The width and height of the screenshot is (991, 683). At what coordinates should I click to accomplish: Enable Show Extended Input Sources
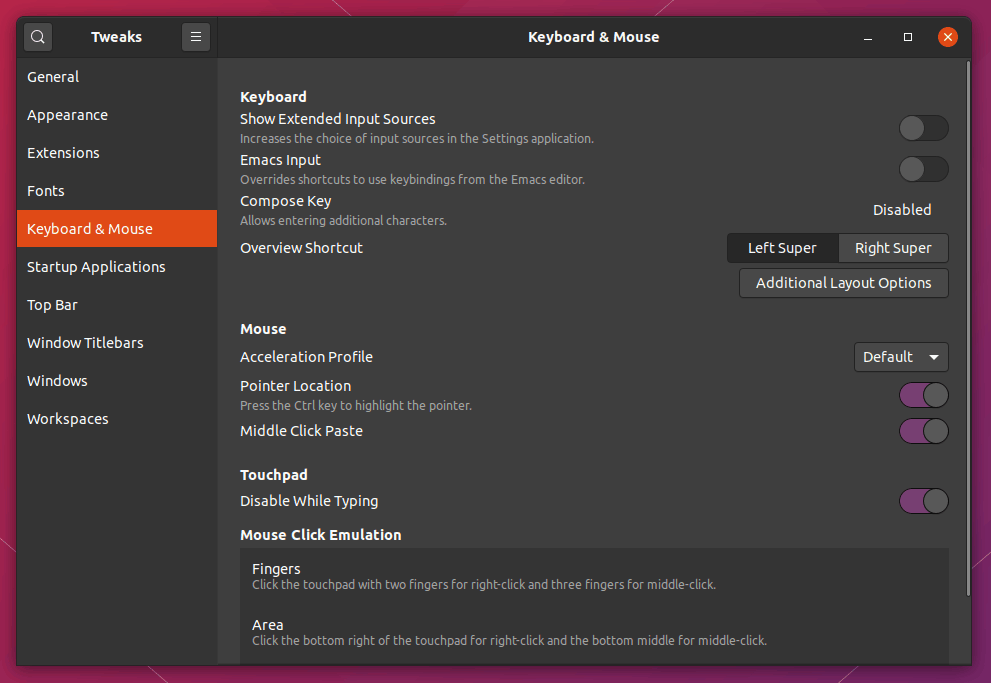923,128
